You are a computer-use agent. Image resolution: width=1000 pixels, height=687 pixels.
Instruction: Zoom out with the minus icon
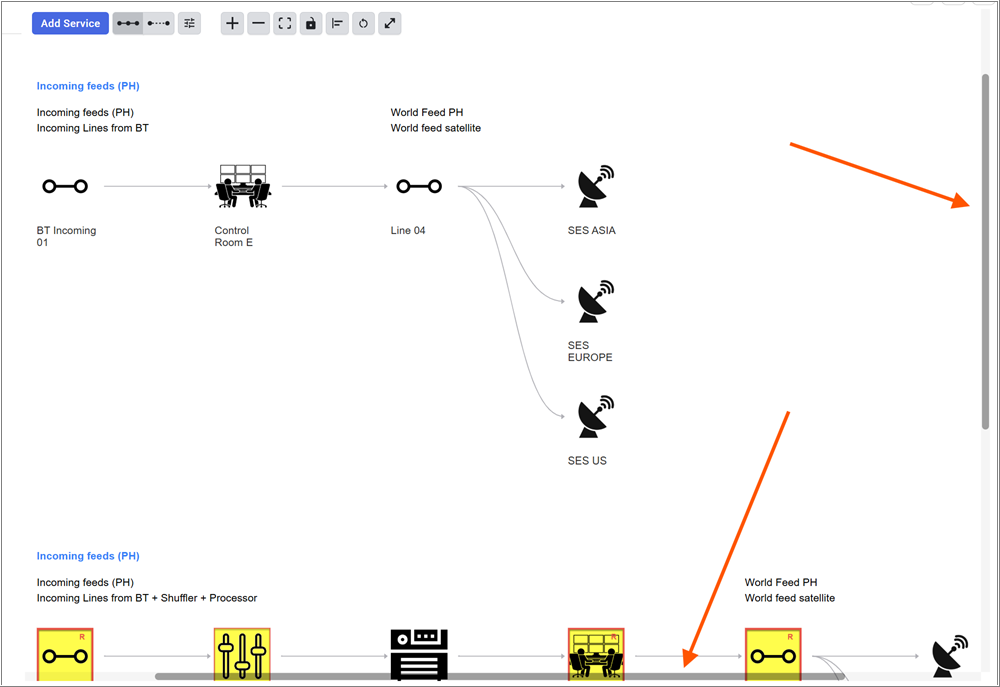coord(258,24)
